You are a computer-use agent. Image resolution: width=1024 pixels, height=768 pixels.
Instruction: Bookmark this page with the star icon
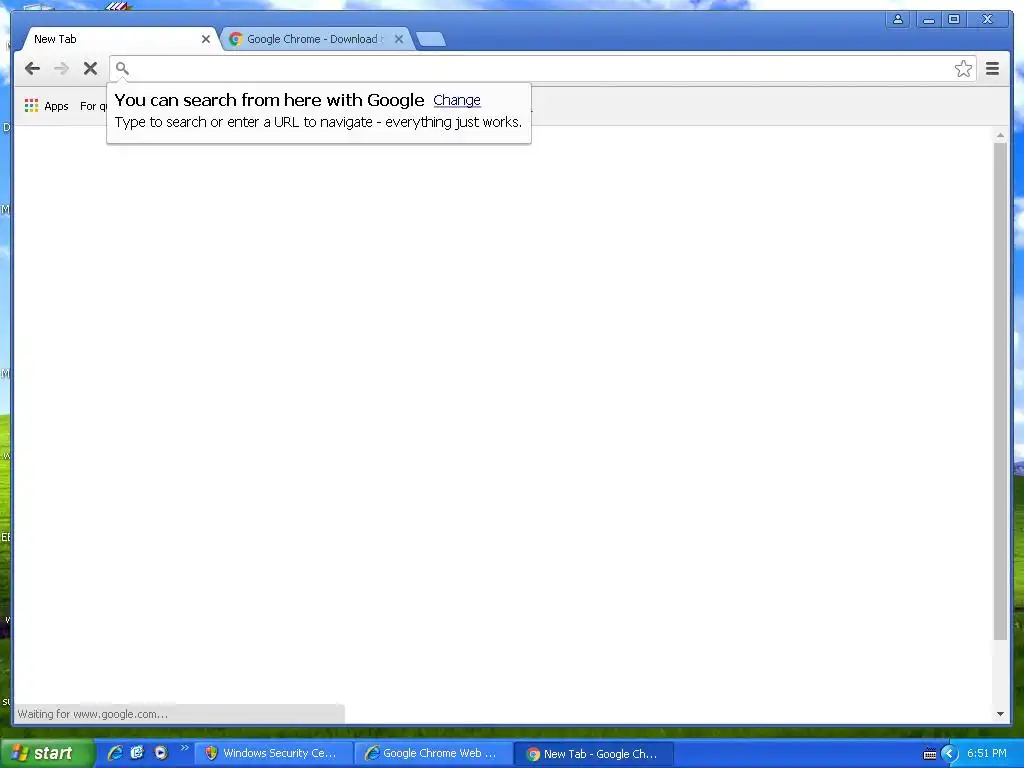963,69
